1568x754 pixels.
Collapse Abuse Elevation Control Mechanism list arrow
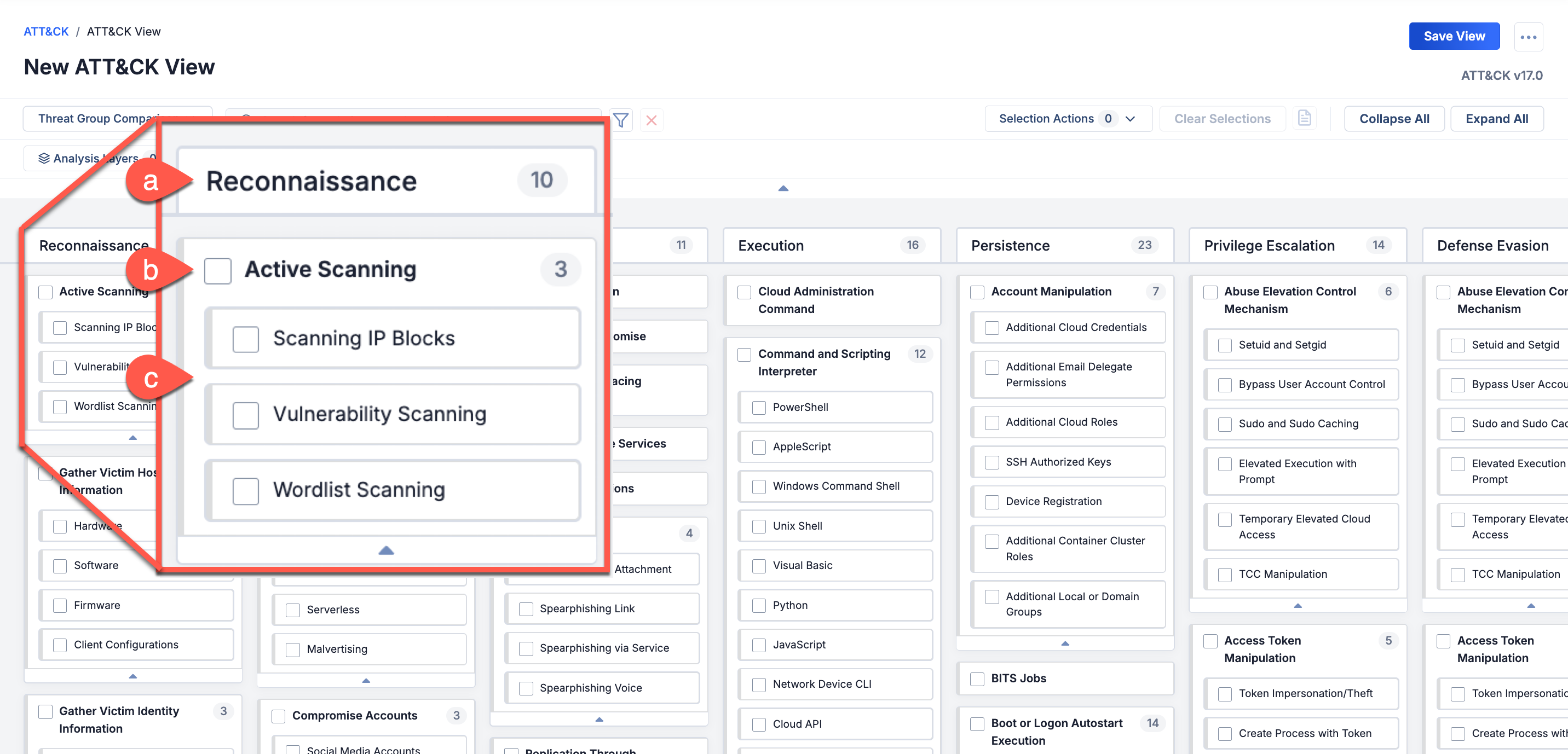point(1297,606)
